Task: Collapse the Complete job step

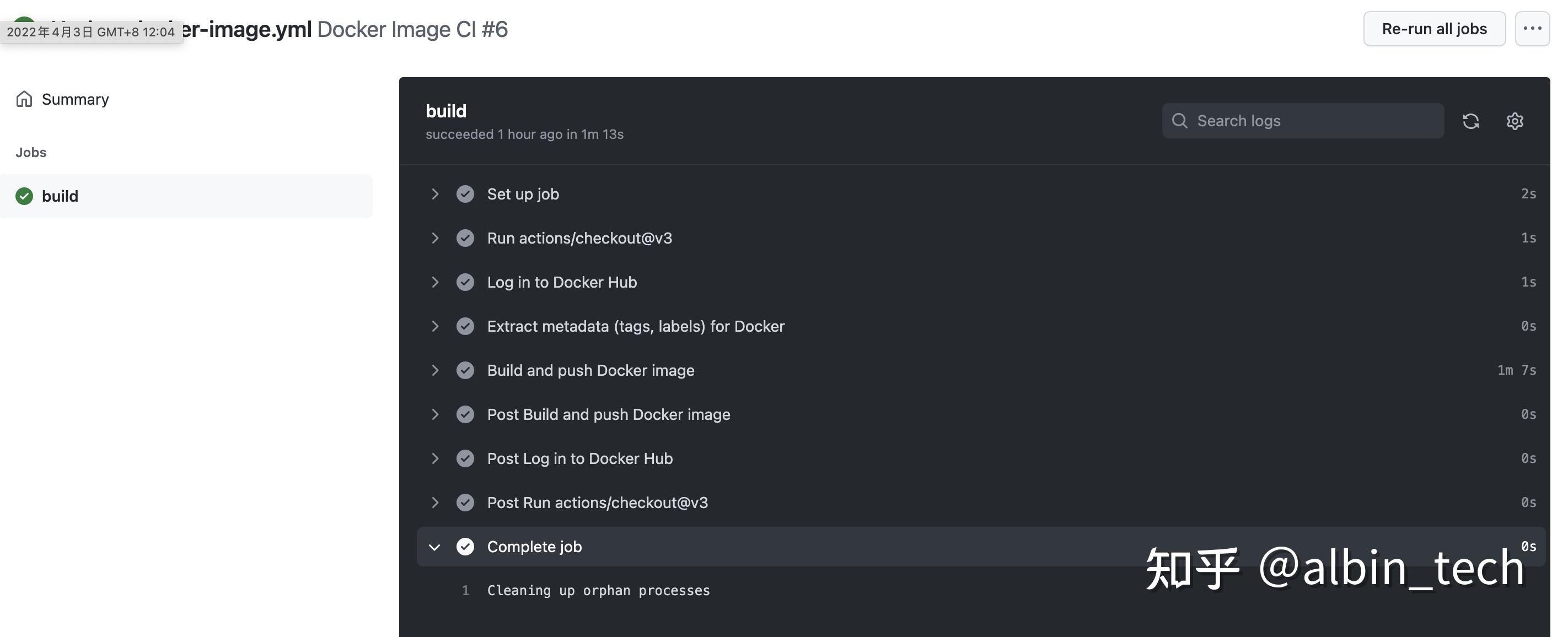Action: click(434, 546)
